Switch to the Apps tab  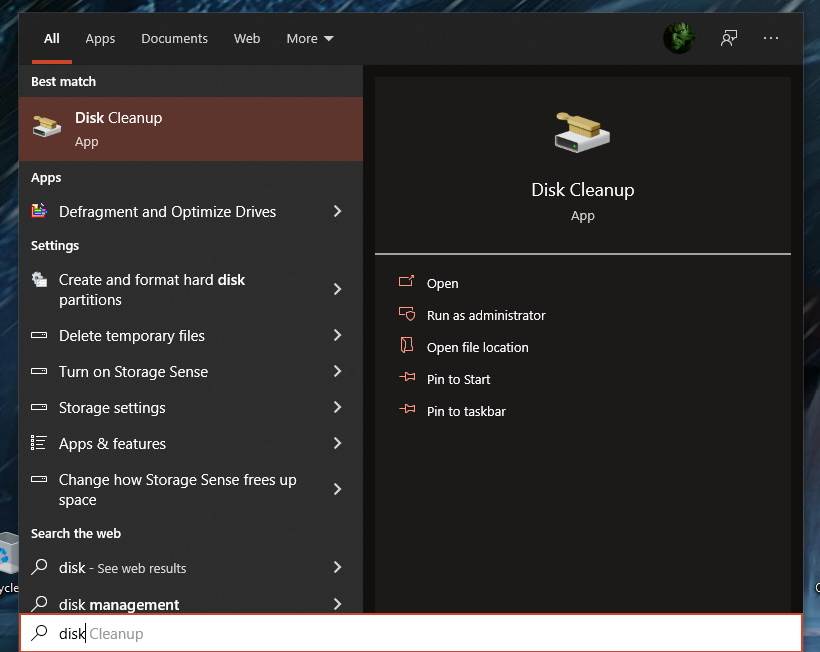pyautogui.click(x=100, y=38)
